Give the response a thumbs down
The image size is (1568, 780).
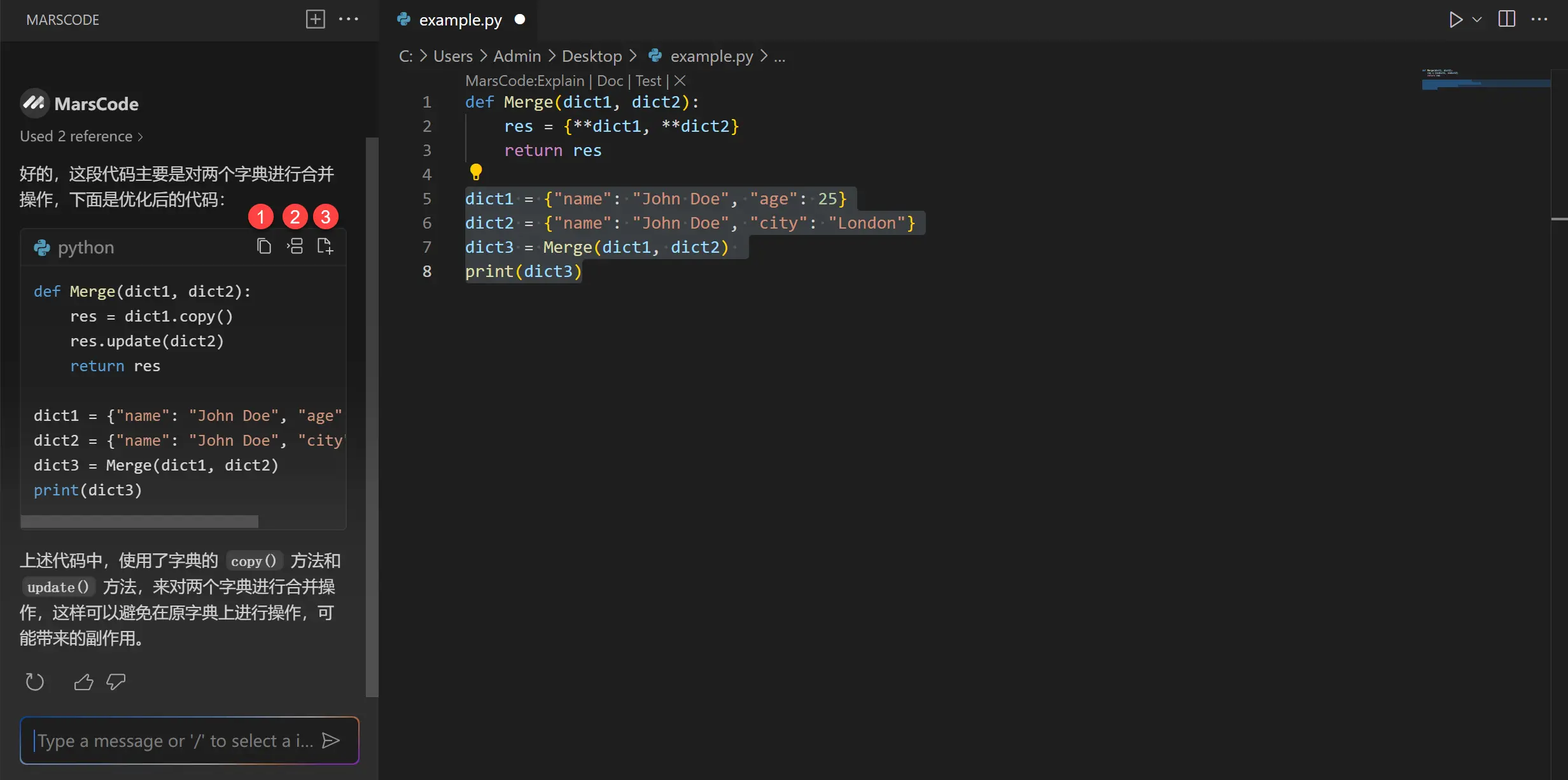[116, 682]
